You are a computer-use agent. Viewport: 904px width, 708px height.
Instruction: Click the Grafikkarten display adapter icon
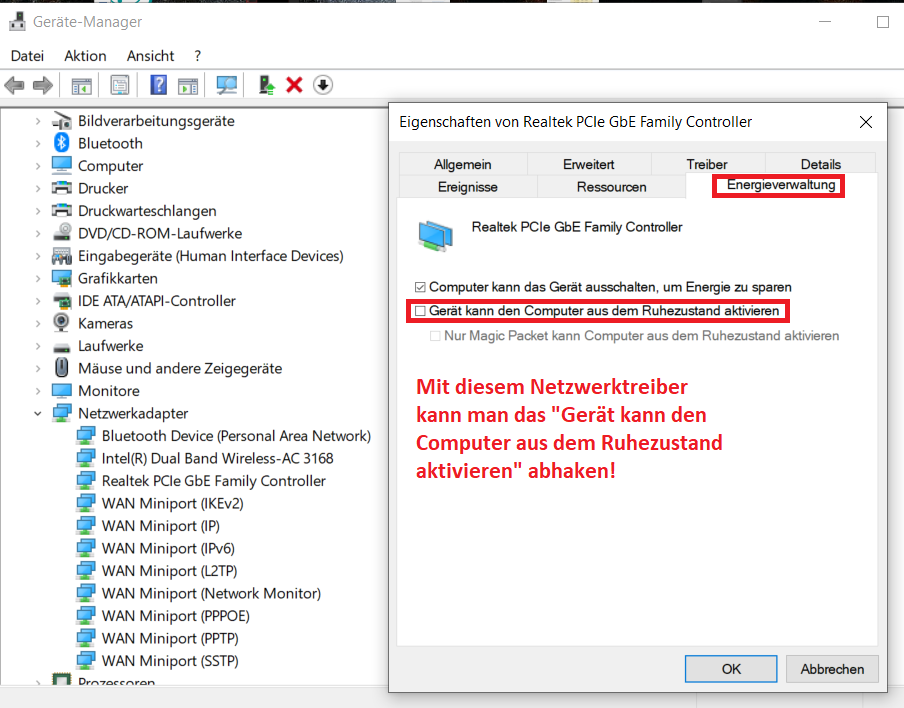pyautogui.click(x=62, y=278)
